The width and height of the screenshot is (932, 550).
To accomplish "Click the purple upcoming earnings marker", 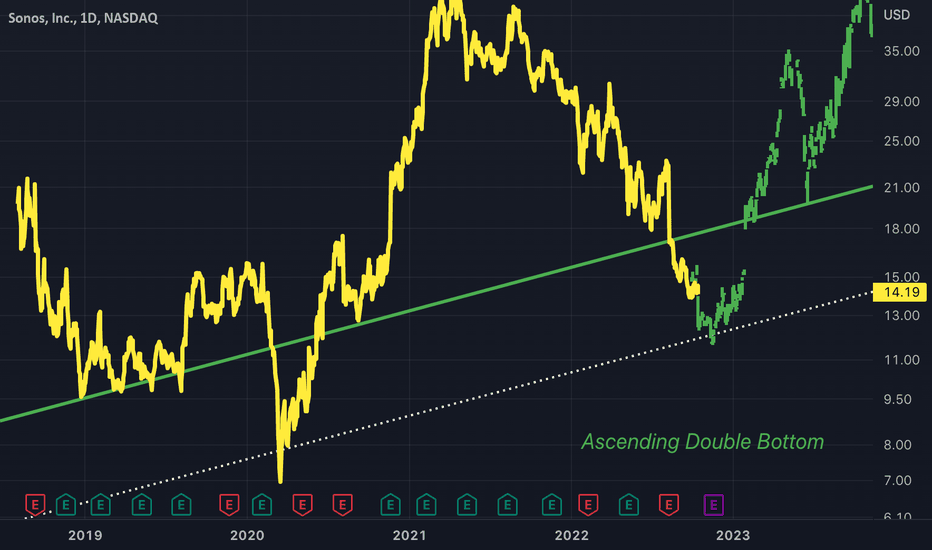I will click(714, 505).
